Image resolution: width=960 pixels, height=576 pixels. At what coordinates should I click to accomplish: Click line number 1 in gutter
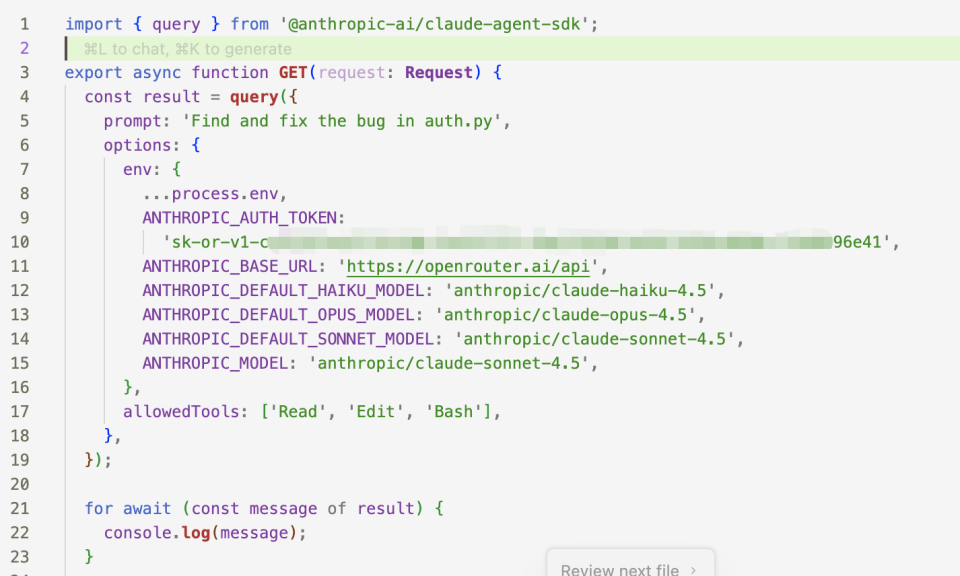pyautogui.click(x=24, y=24)
